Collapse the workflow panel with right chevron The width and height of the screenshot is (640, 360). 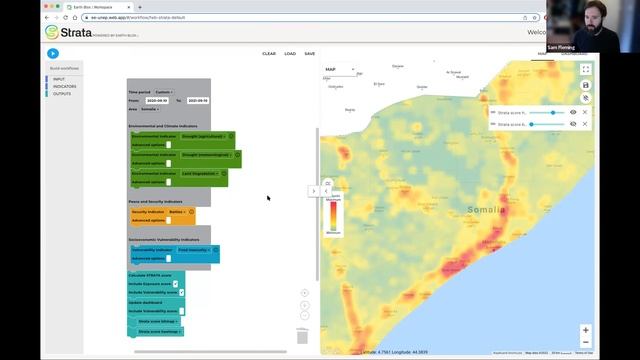[x=313, y=191]
